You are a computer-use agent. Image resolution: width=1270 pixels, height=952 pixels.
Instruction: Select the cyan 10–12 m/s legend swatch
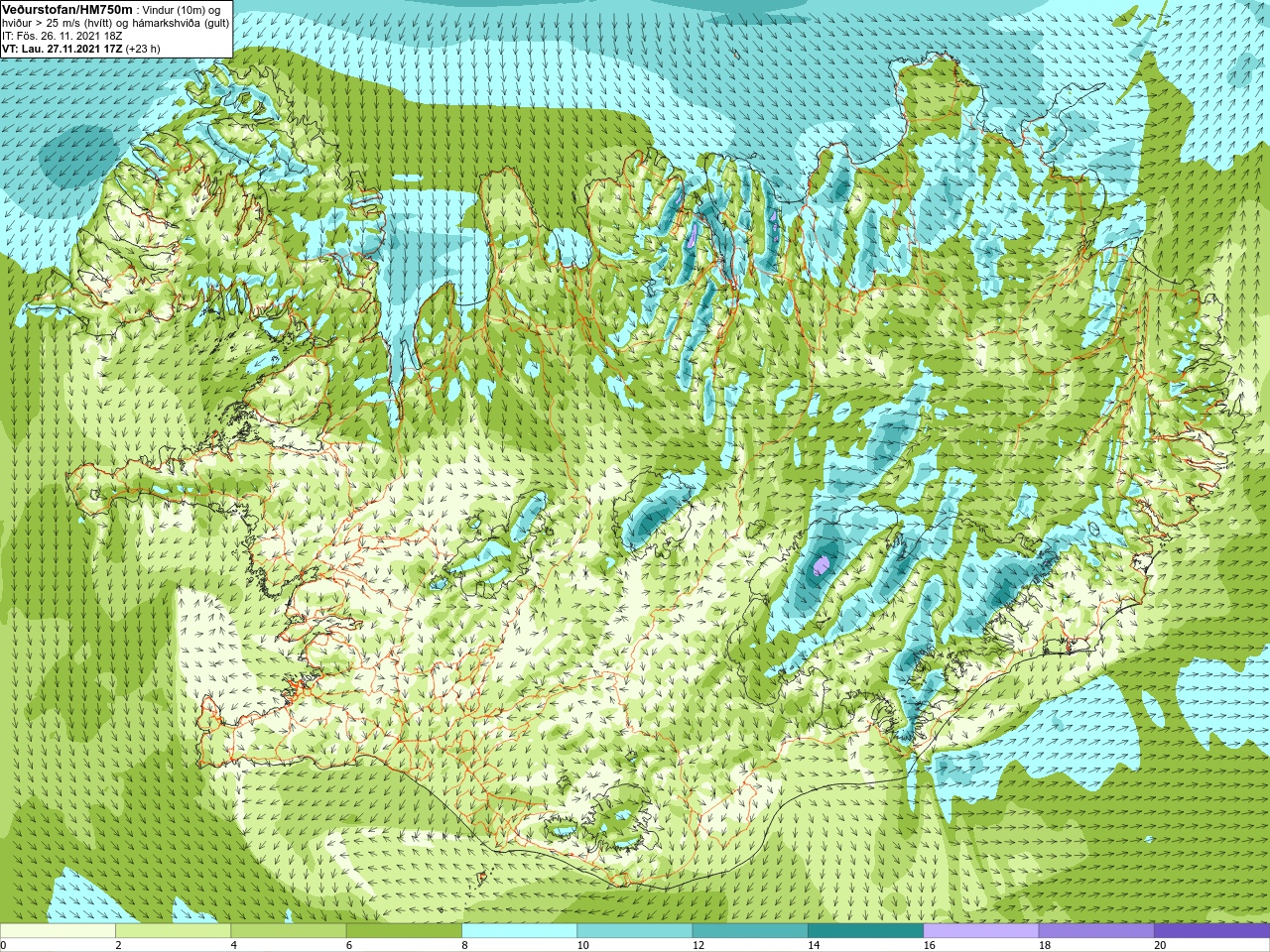[634, 931]
